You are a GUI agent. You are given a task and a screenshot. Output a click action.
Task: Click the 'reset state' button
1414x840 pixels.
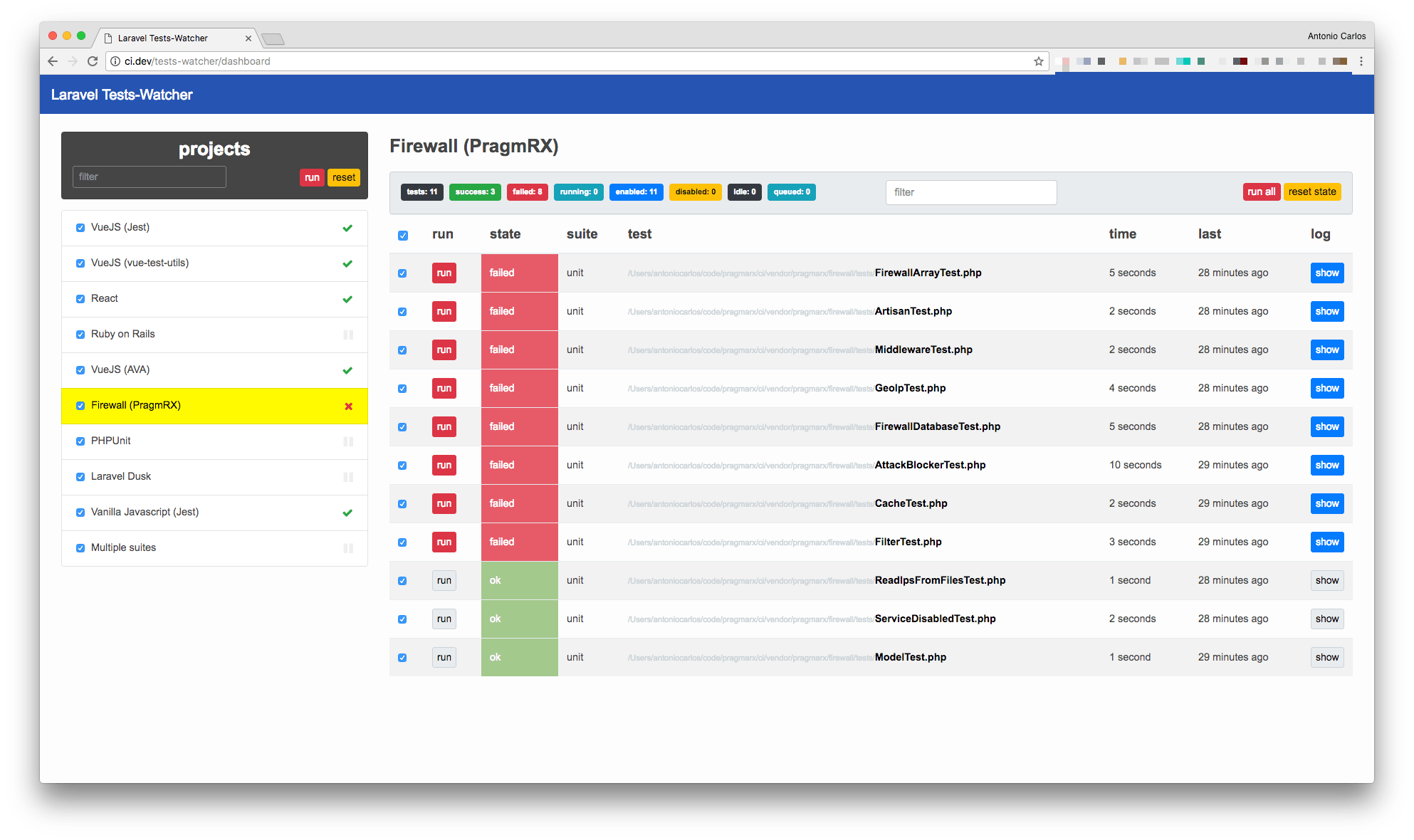[x=1312, y=191]
